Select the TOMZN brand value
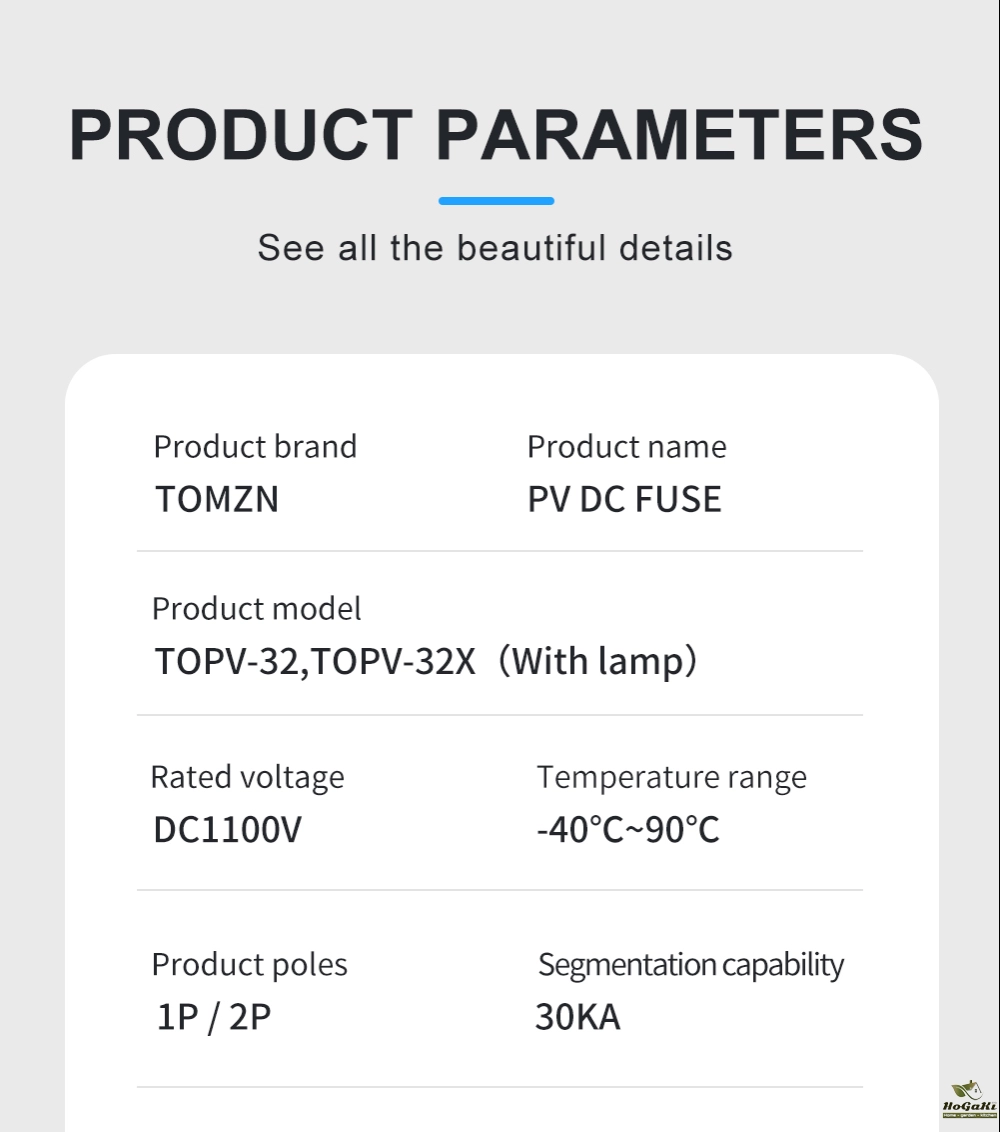Image resolution: width=1000 pixels, height=1132 pixels. [217, 499]
